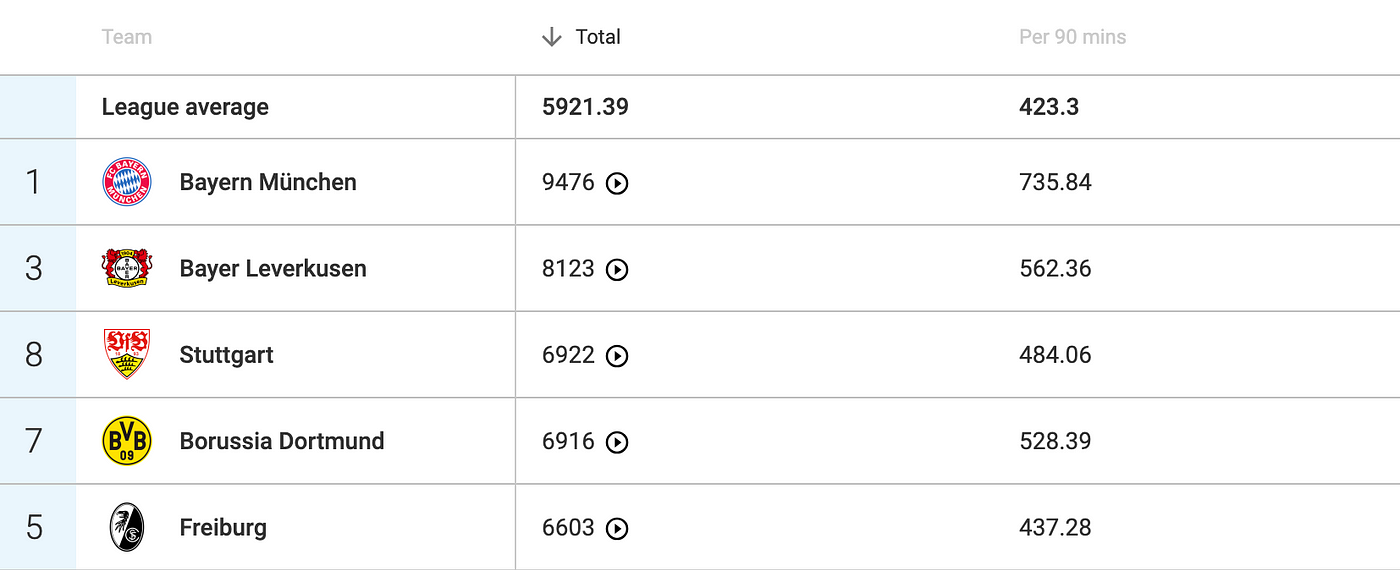The height and width of the screenshot is (570, 1400).
Task: Sort by Per 90 mins column
Action: [1072, 37]
